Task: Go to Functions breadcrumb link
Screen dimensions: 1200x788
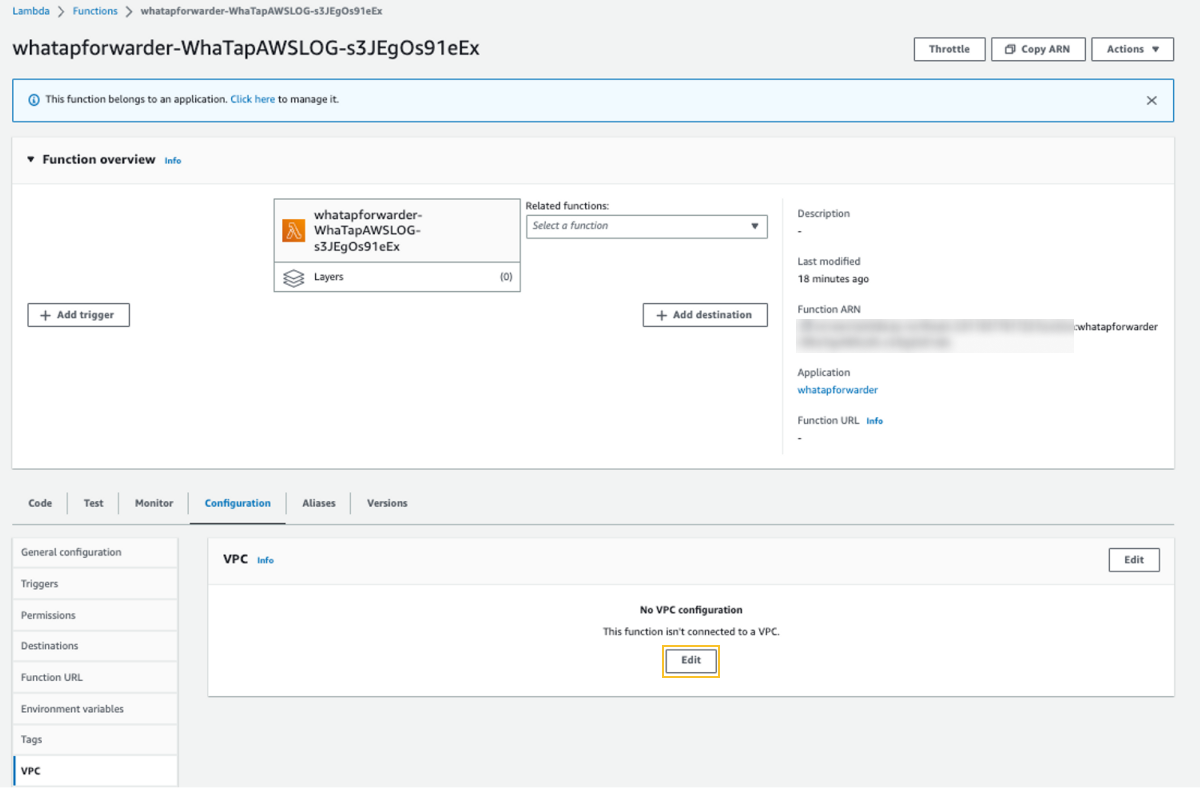Action: point(95,11)
